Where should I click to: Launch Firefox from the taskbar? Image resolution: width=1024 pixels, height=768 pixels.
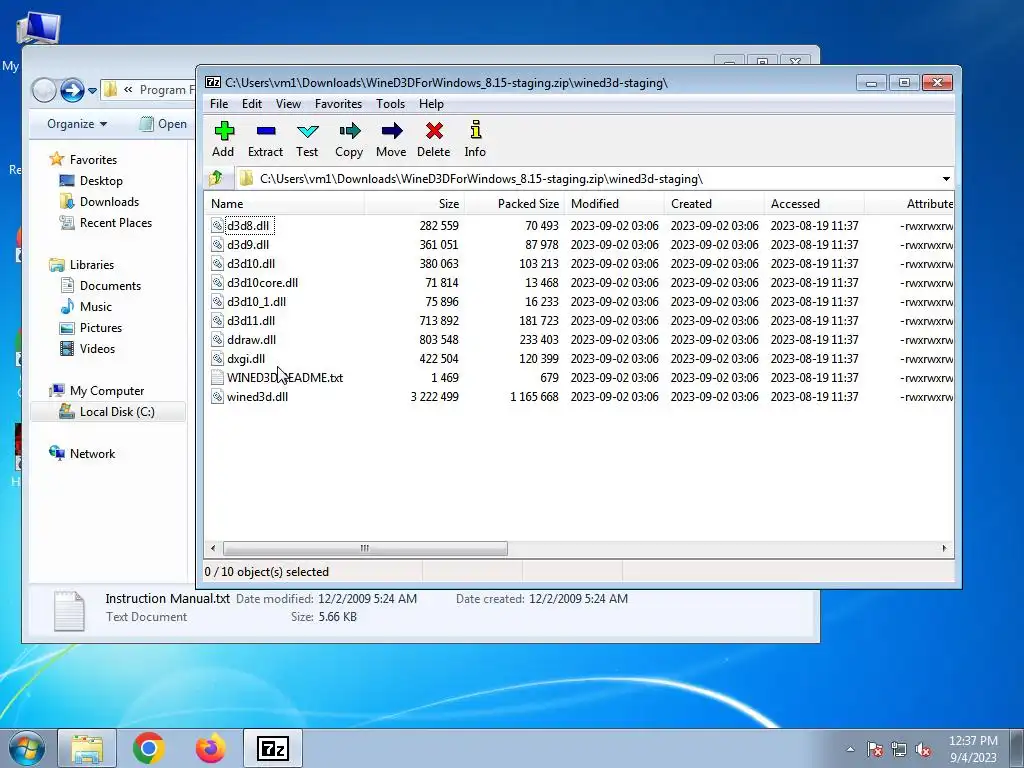[210, 748]
